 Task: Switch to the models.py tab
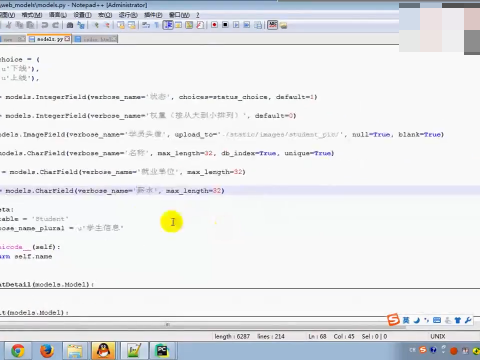pyautogui.click(x=49, y=39)
